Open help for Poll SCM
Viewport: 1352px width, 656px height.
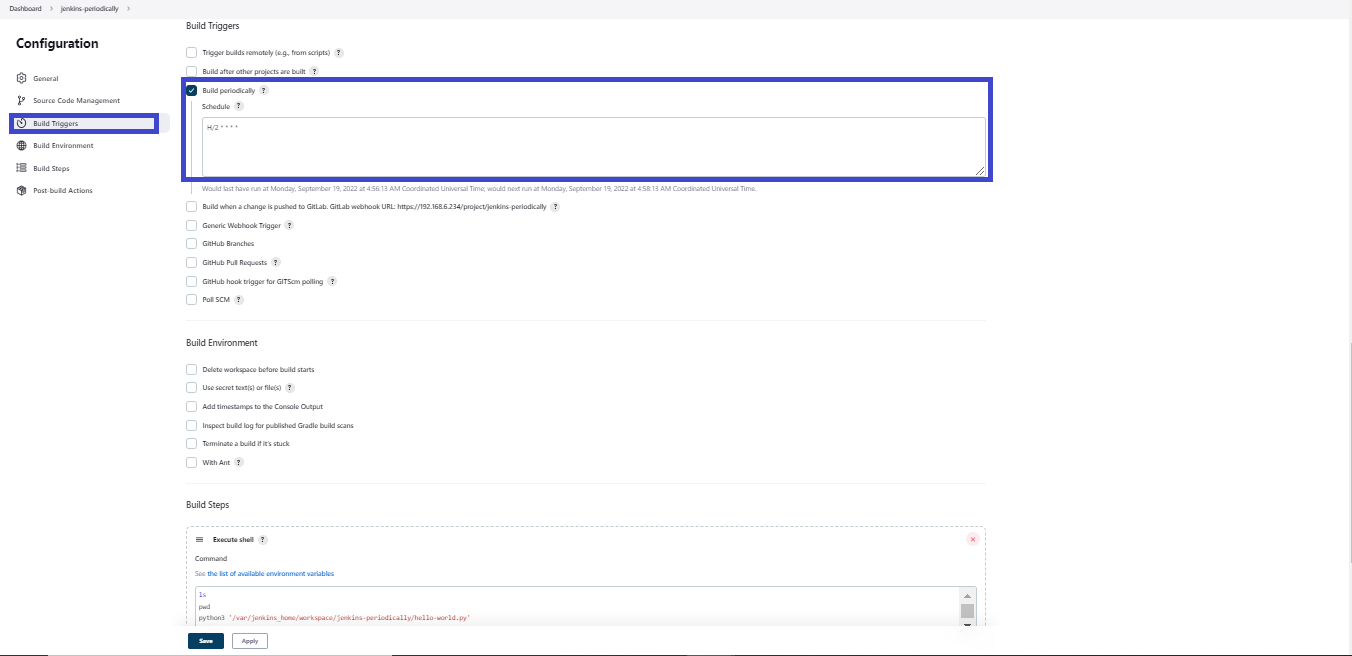(x=238, y=299)
